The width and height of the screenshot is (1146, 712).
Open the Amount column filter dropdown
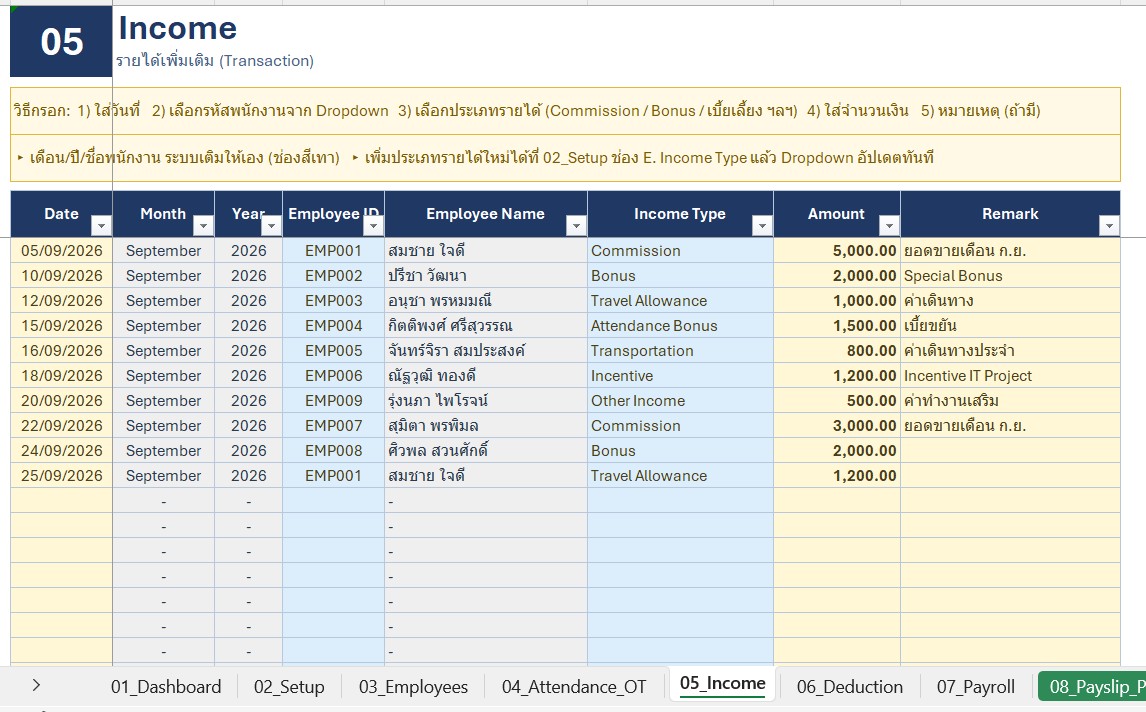[889, 226]
